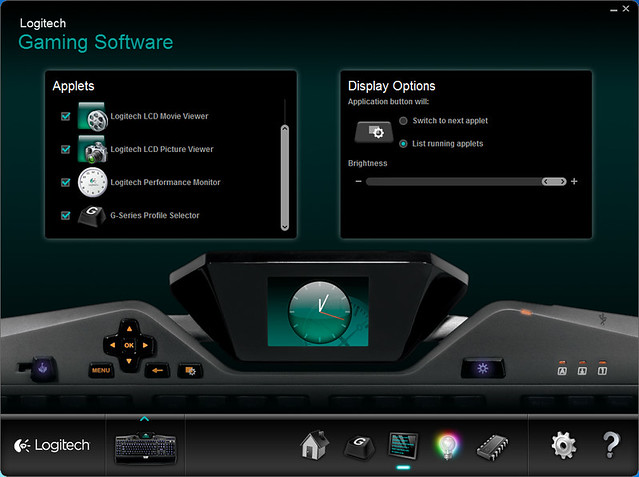Disable the Logitech Performance Monitor applet
639x477 pixels.
[x=66, y=183]
